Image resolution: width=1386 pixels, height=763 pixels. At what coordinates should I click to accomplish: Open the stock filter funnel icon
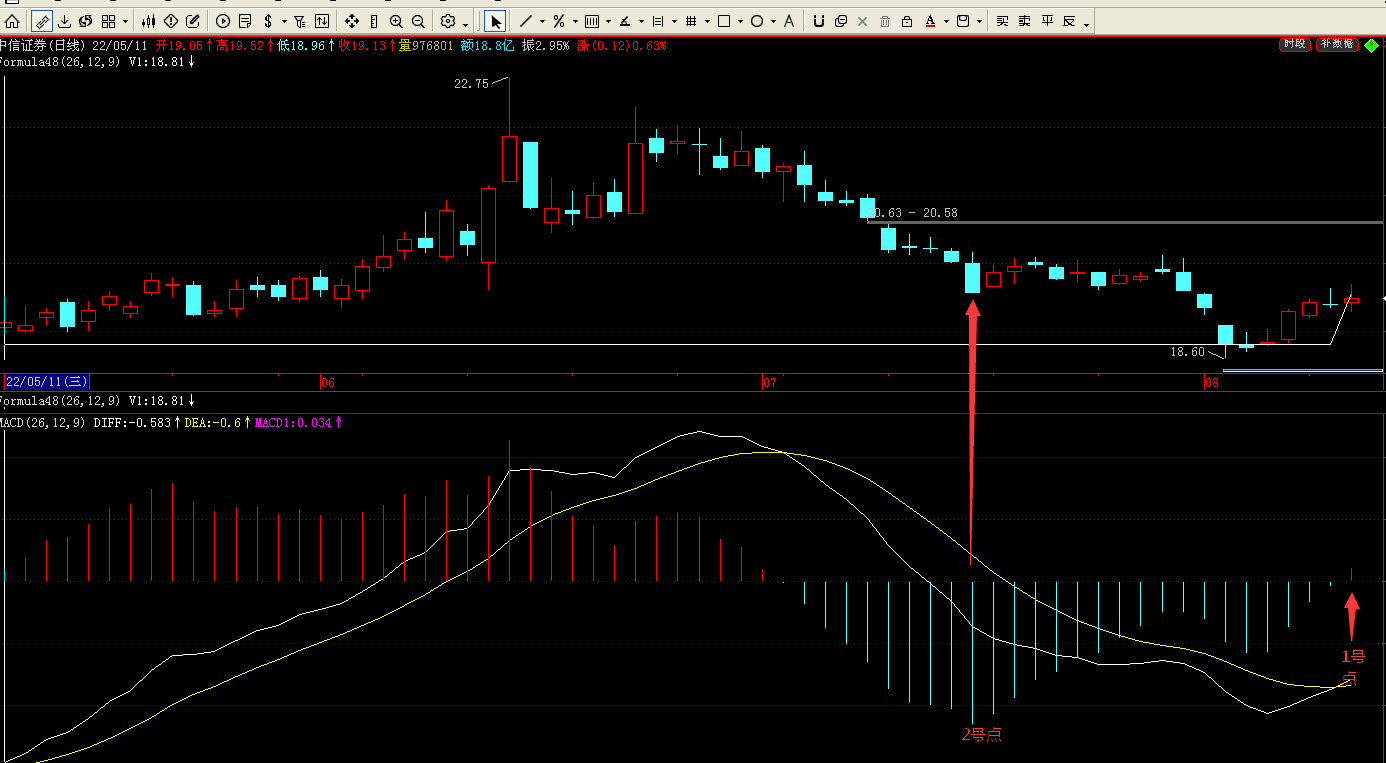tap(299, 21)
